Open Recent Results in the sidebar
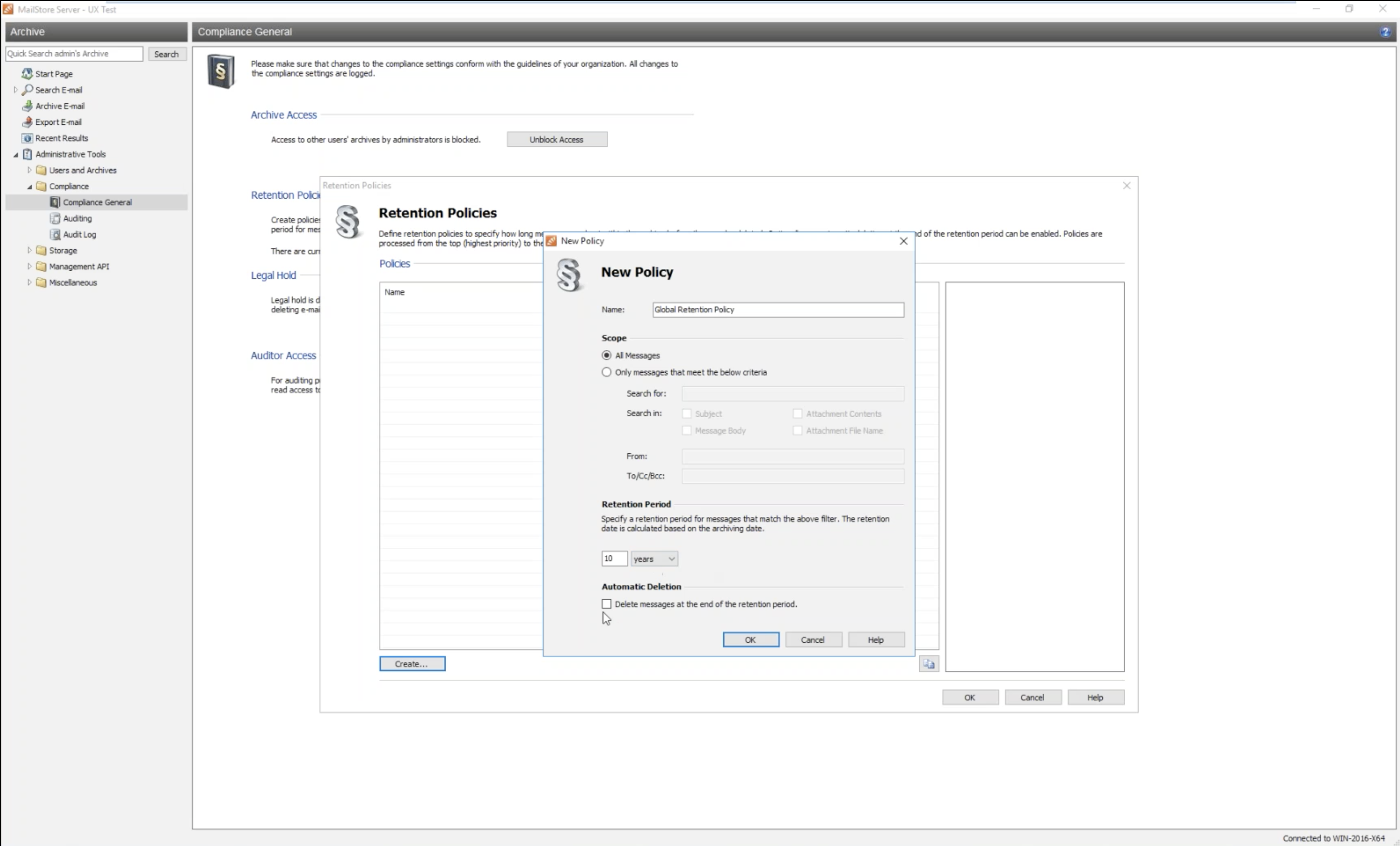Screen dimensions: 1400x846 tap(62, 138)
